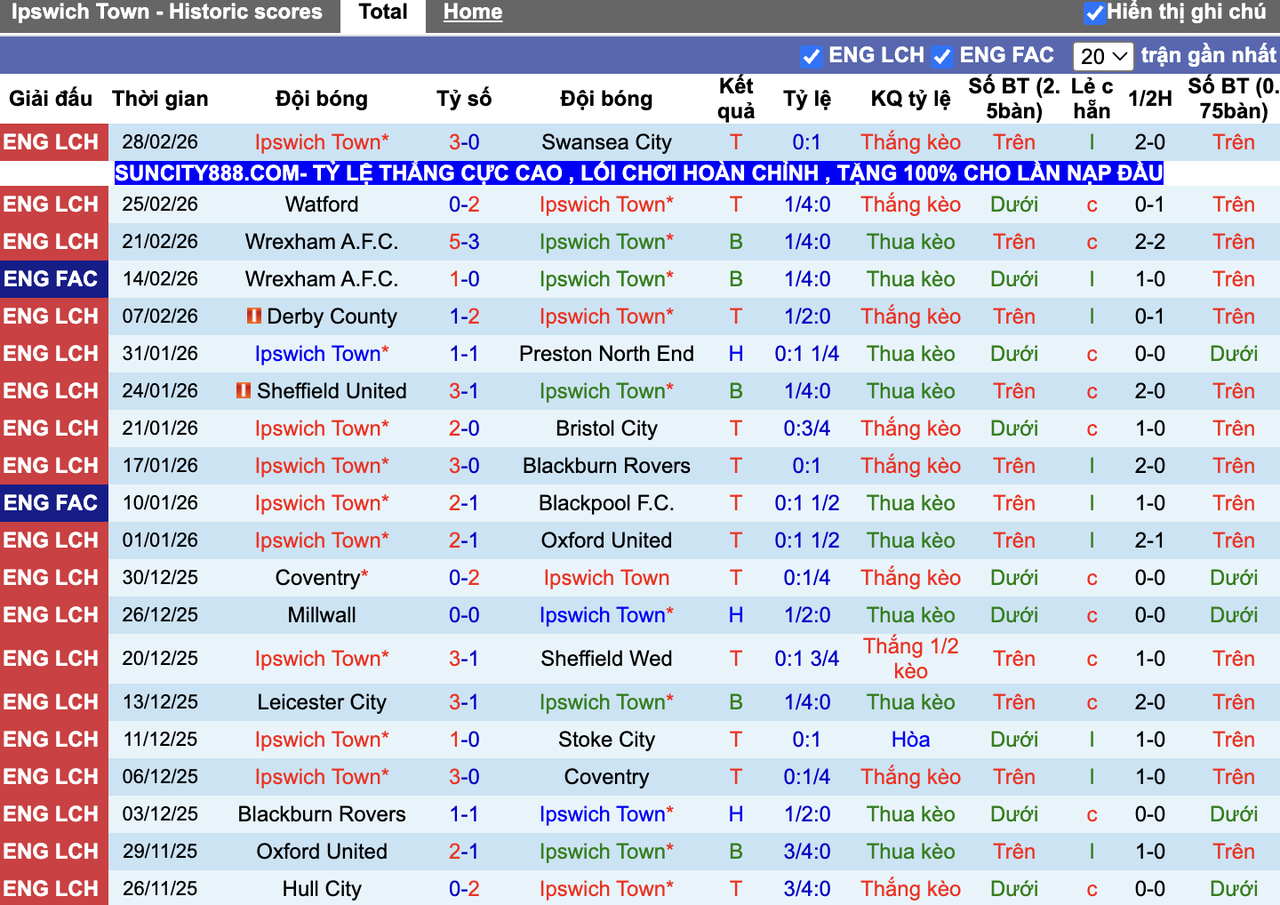
Task: Click the Giải đấu column header
Action: [50, 99]
